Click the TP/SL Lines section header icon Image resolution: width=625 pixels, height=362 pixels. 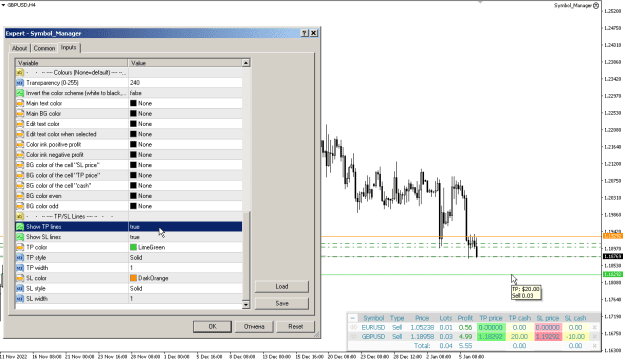(x=20, y=216)
